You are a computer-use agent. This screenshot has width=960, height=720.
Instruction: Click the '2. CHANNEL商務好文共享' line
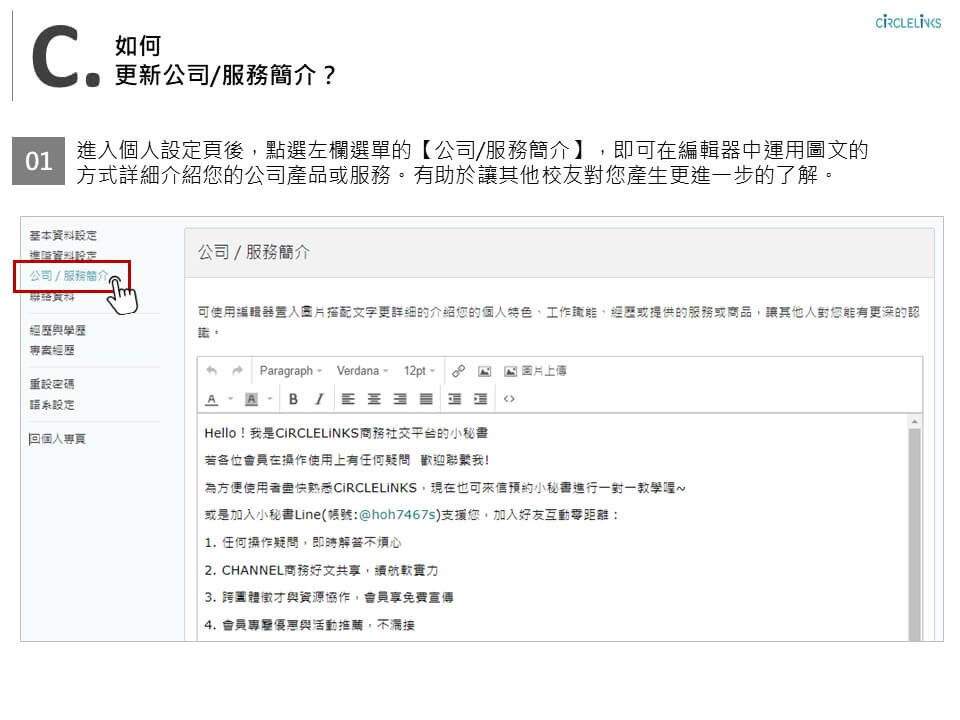coord(321,570)
